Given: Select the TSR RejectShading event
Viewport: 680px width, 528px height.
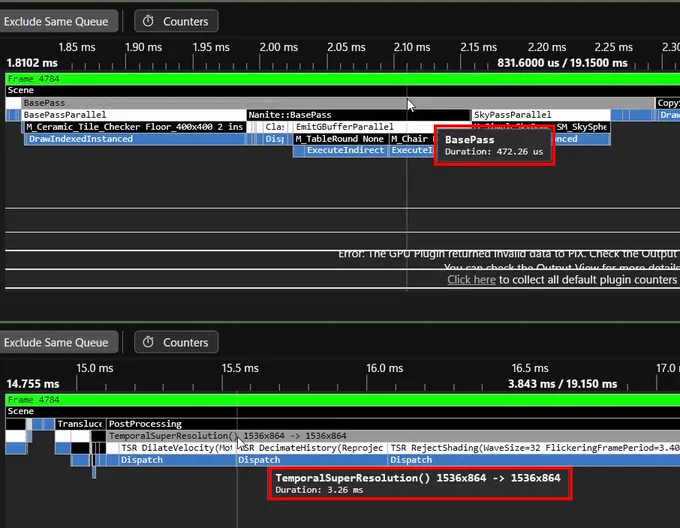Looking at the screenshot, I should coord(534,448).
